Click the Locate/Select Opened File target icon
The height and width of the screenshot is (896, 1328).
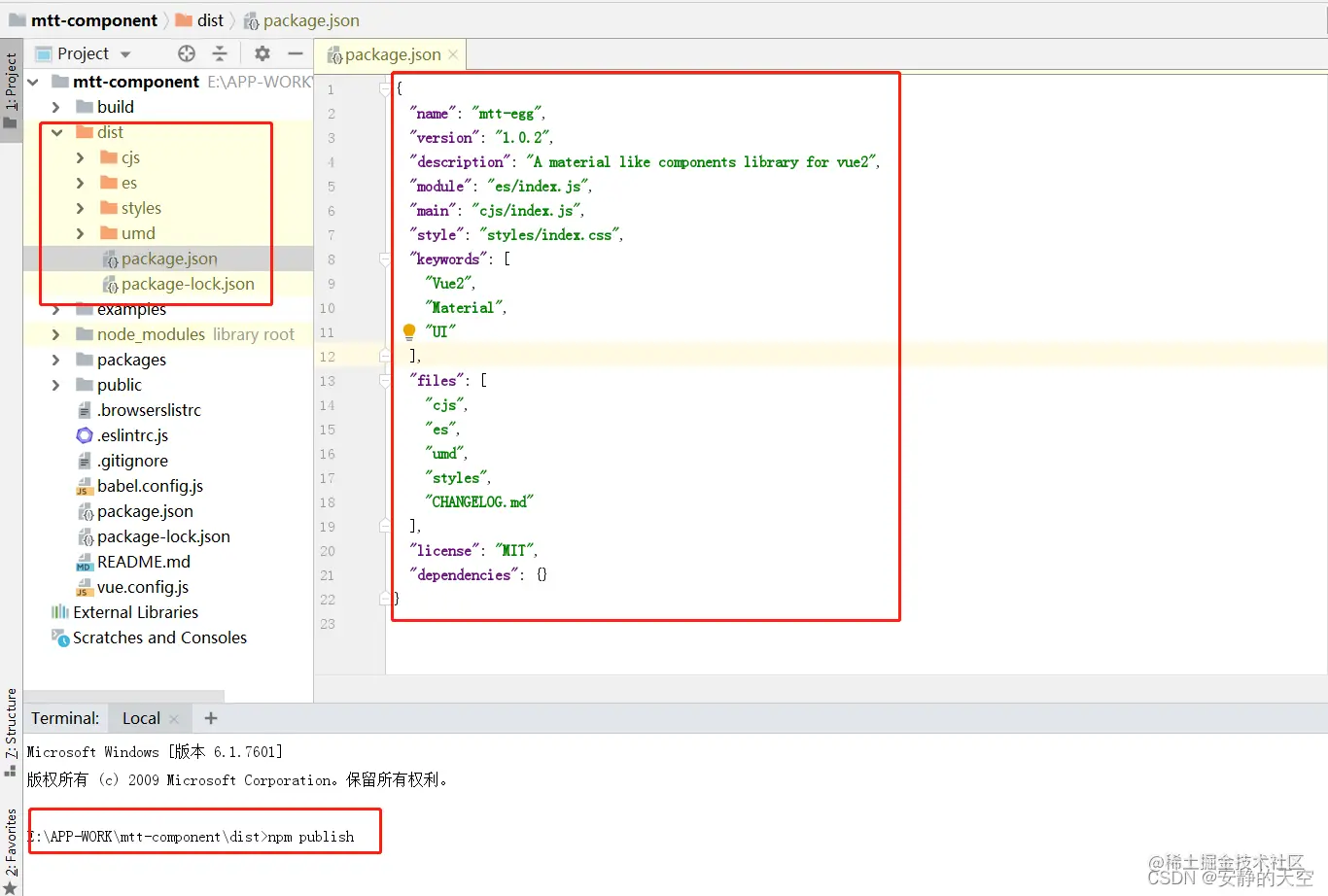click(x=187, y=53)
